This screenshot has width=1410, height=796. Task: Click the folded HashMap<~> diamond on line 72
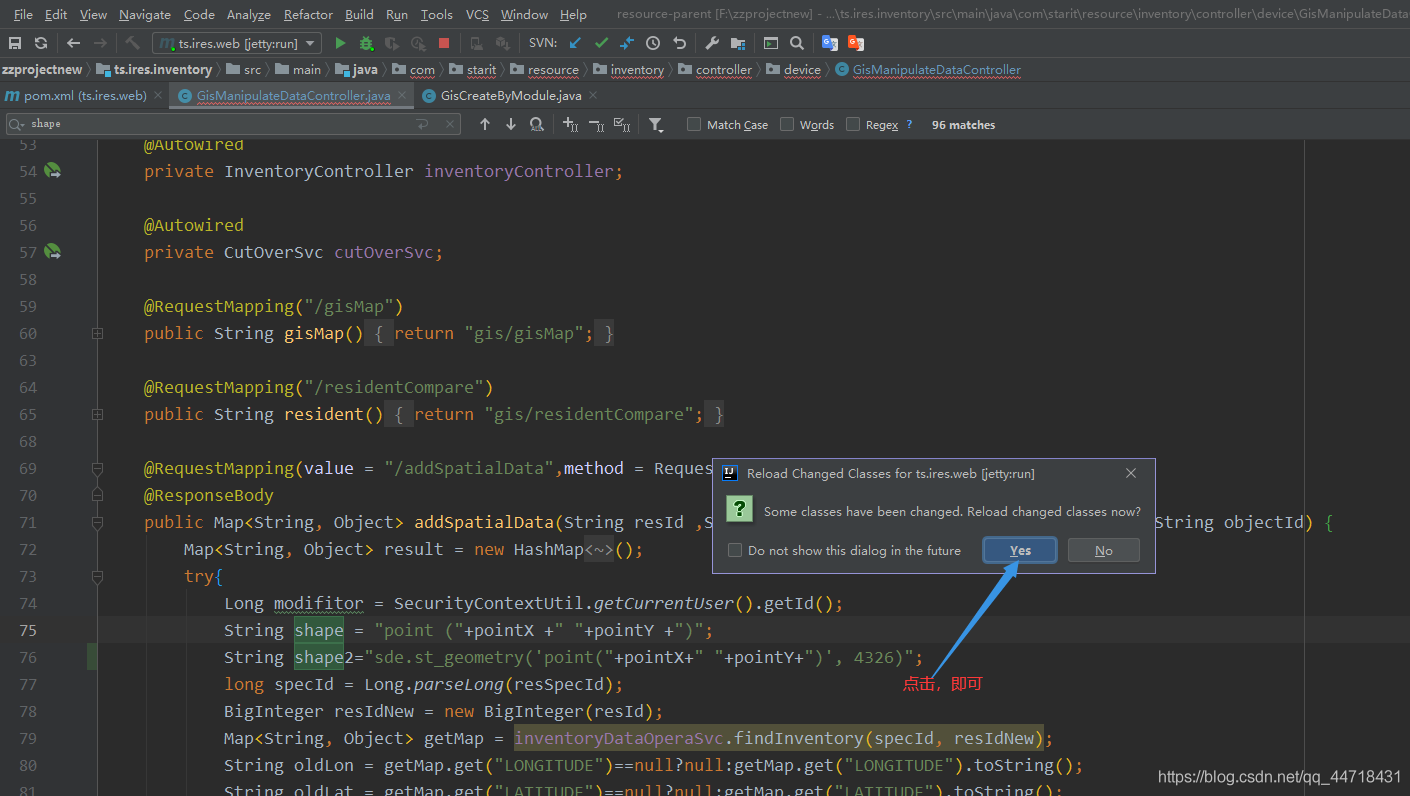[599, 549]
